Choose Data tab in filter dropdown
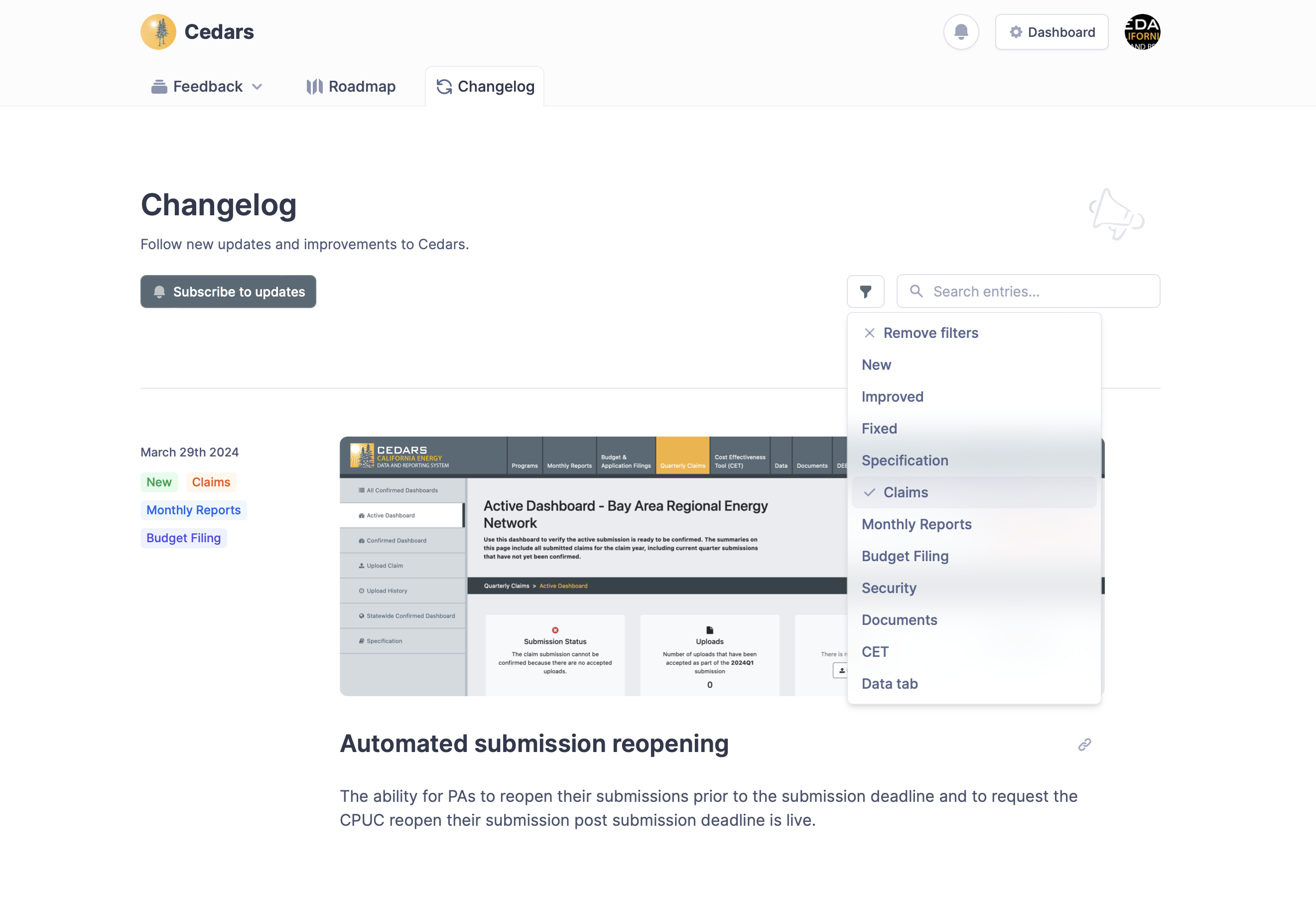The image size is (1316, 908). pos(889,683)
